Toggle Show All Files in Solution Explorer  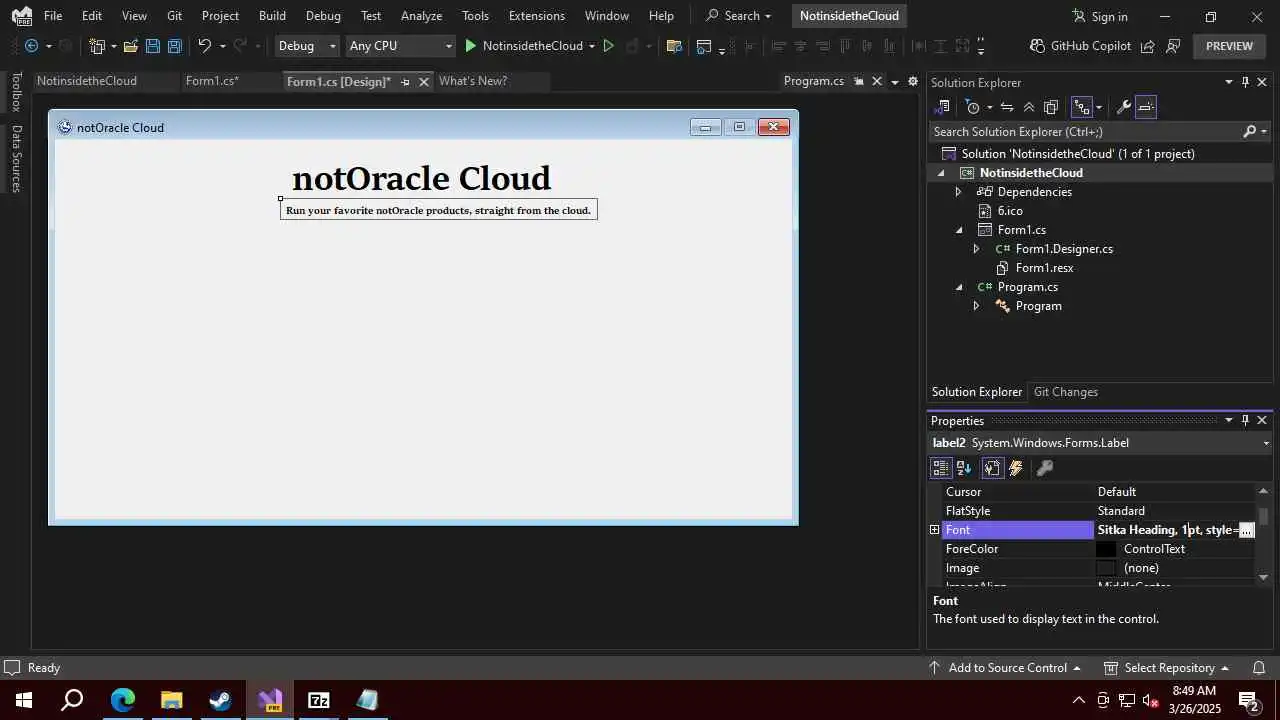click(x=1051, y=107)
